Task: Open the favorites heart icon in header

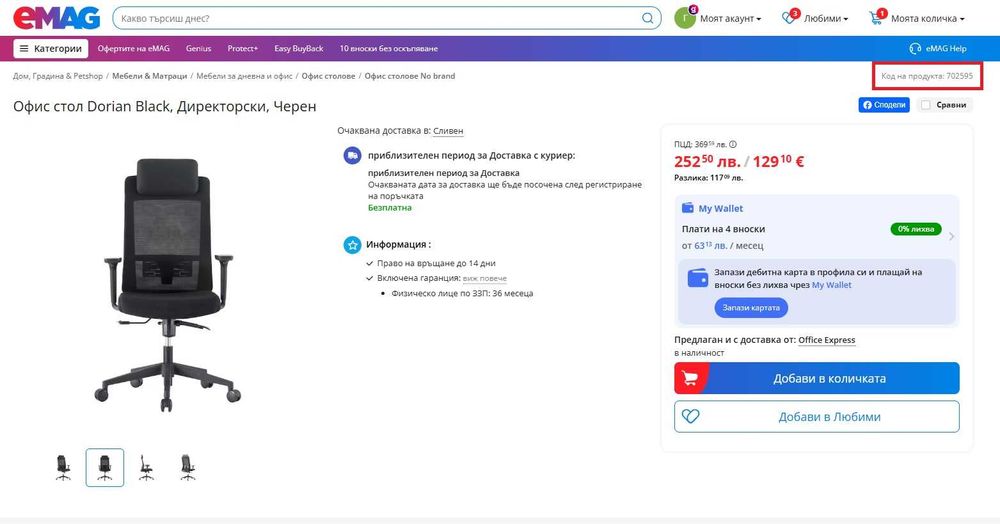Action: (789, 18)
